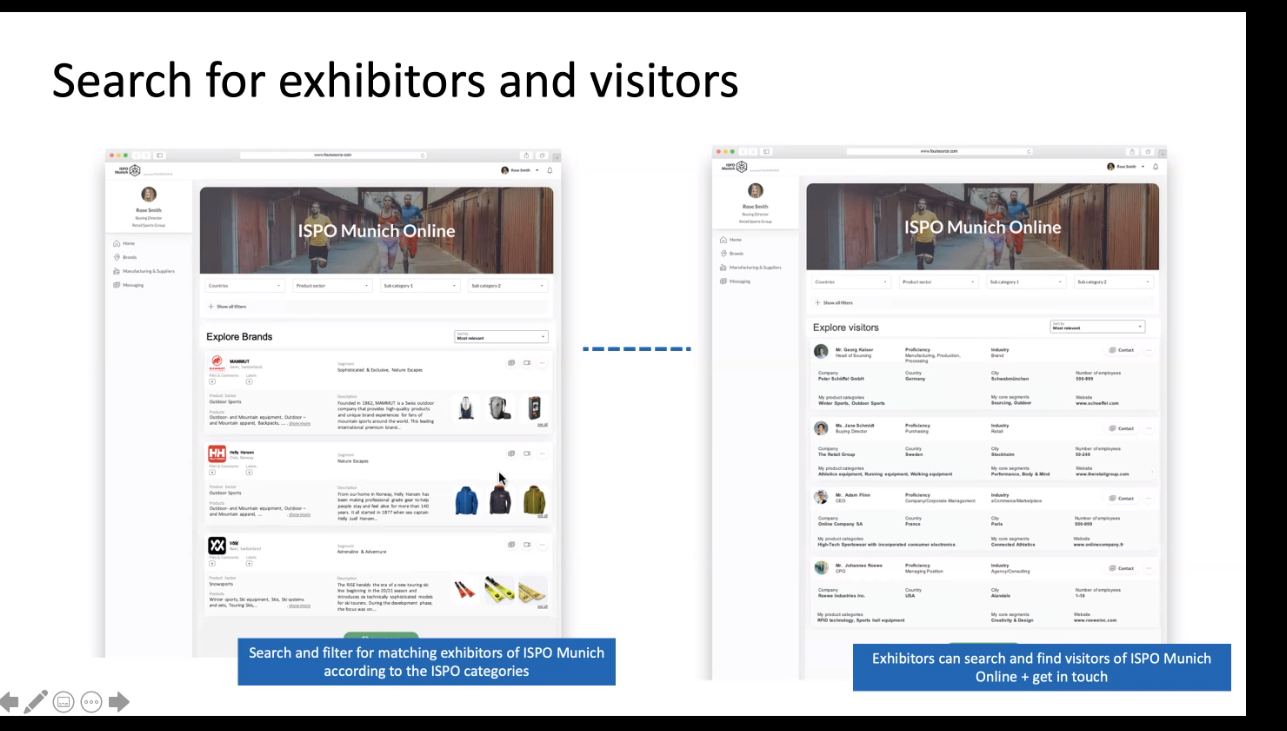Screen dimensions: 1287x731
Task: Open website www.onlinecompany.fr
Action: (x=1099, y=545)
